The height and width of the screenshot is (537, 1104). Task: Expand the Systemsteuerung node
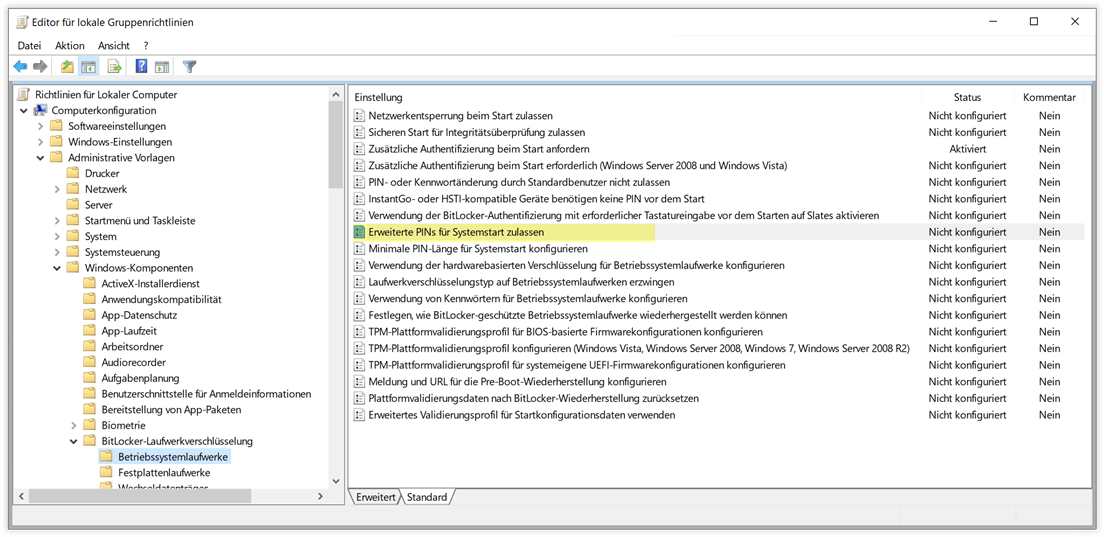(58, 252)
